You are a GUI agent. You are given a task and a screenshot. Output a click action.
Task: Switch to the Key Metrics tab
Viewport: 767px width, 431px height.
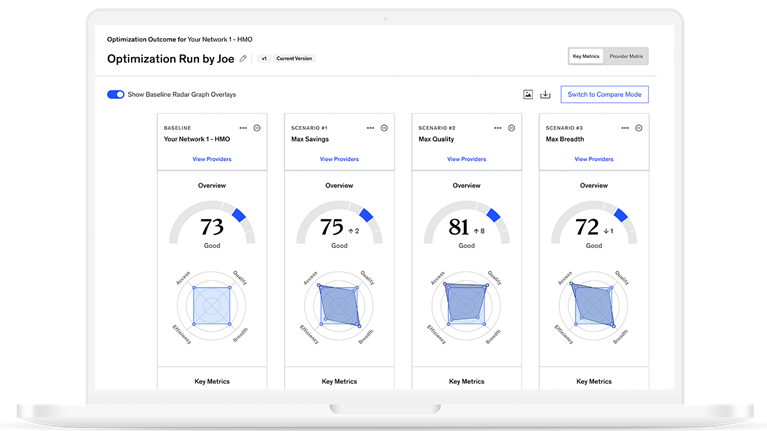[x=586, y=56]
